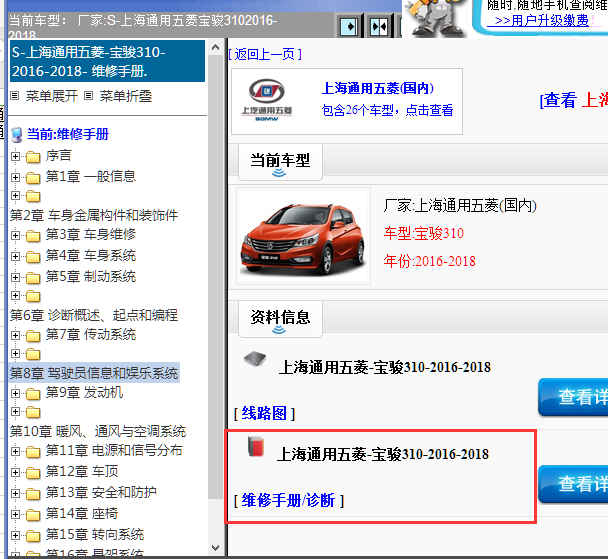Click 查看详 button for wiring diagram
The width and height of the screenshot is (608, 559).
(x=573, y=397)
